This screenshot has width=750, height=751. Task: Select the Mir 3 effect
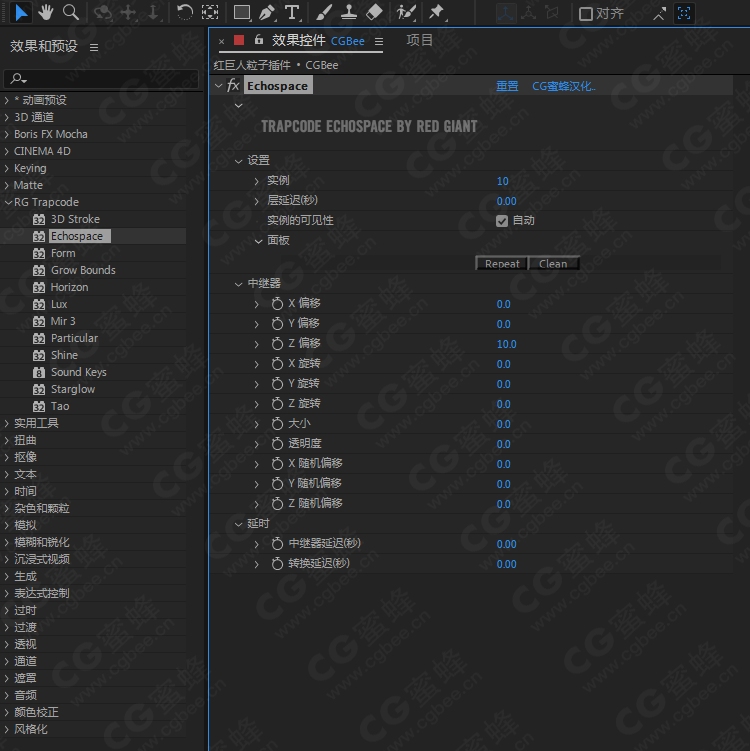pyautogui.click(x=63, y=321)
